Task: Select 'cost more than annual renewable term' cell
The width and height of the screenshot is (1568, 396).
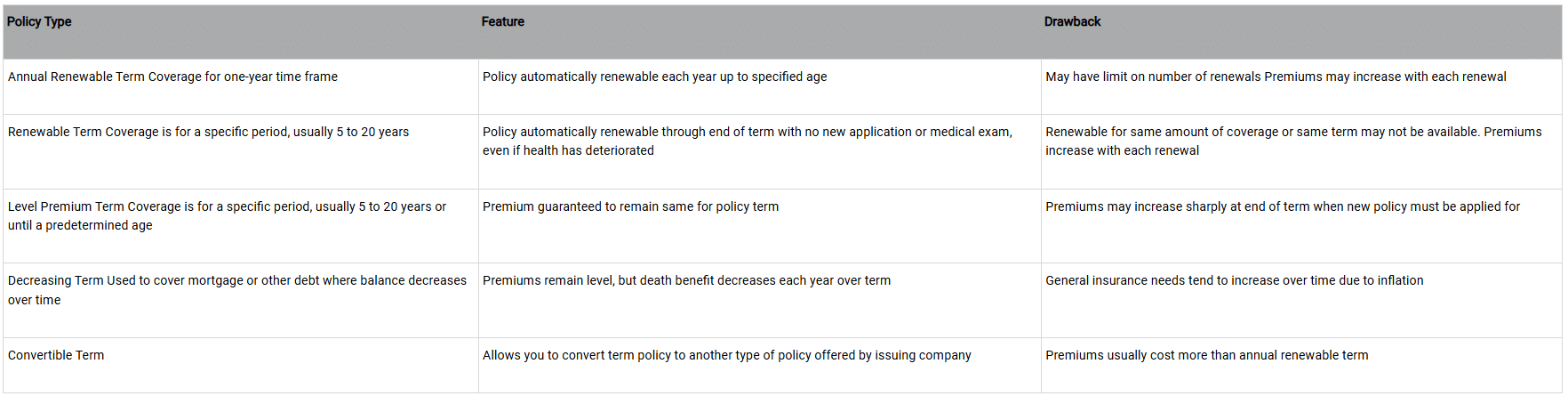Action: point(1206,355)
